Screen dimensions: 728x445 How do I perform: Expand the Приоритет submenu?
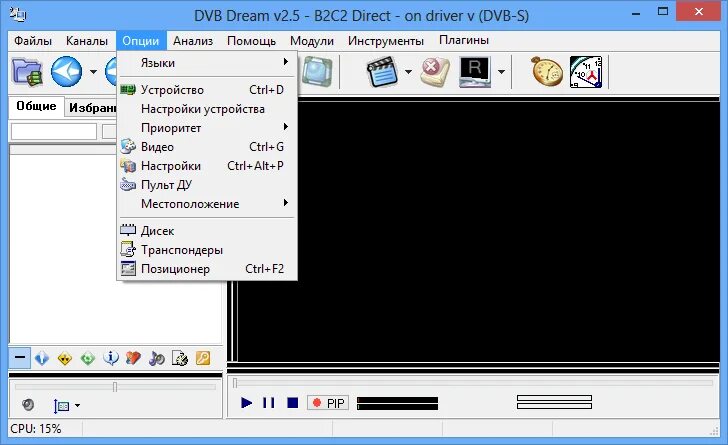[207, 128]
